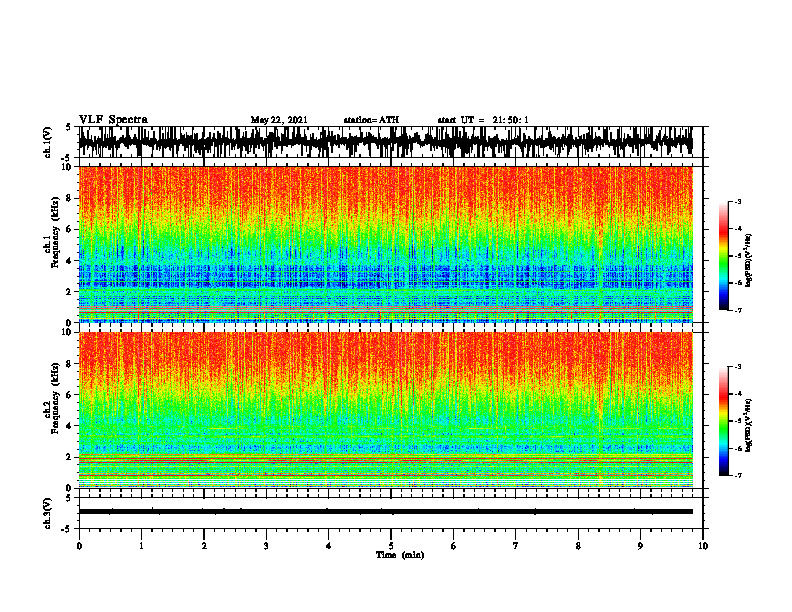
Task: Click the VLF Spectra title text
Action: point(113,120)
